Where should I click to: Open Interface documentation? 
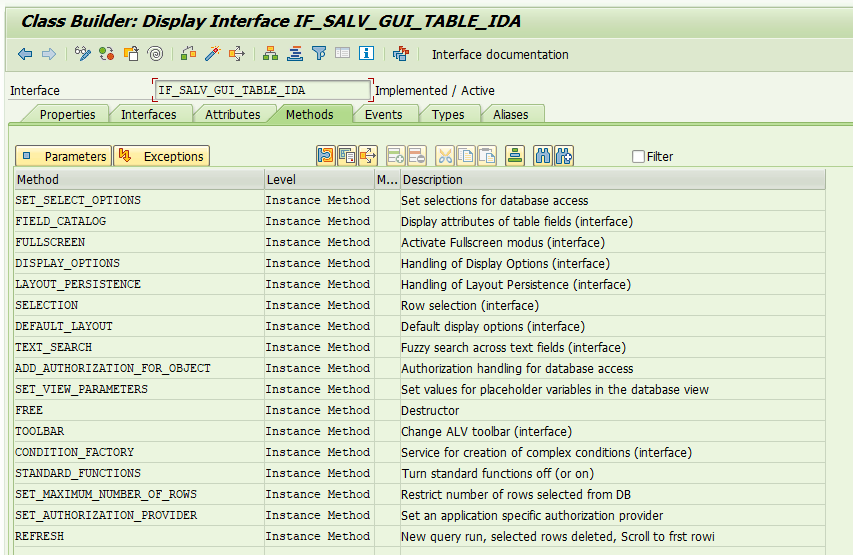(499, 55)
